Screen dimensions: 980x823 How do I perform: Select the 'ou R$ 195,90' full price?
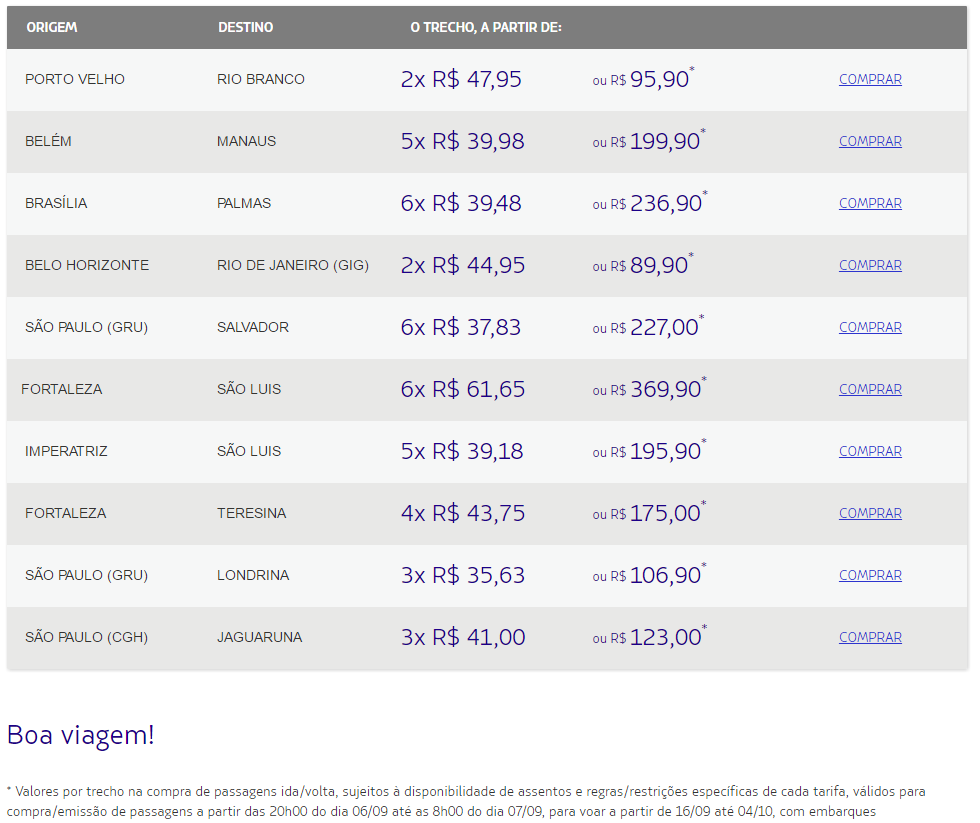pyautogui.click(x=649, y=450)
